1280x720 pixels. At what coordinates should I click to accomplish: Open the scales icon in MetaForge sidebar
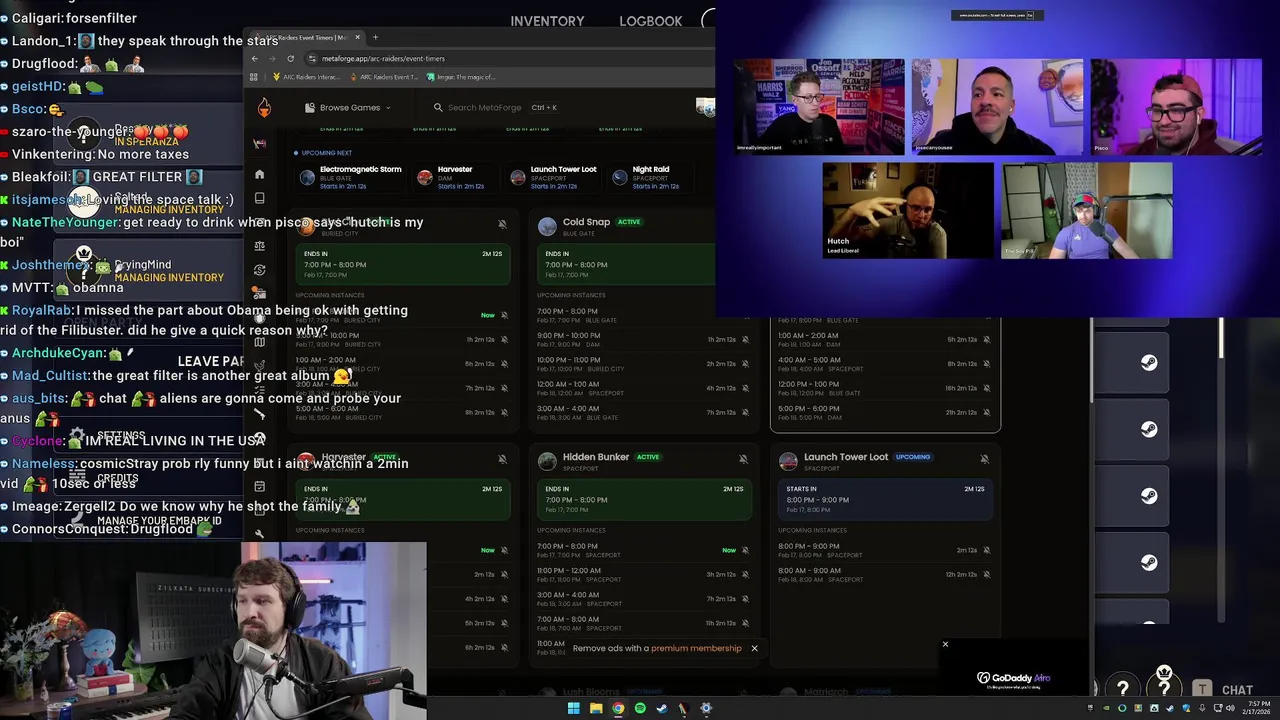pos(260,246)
